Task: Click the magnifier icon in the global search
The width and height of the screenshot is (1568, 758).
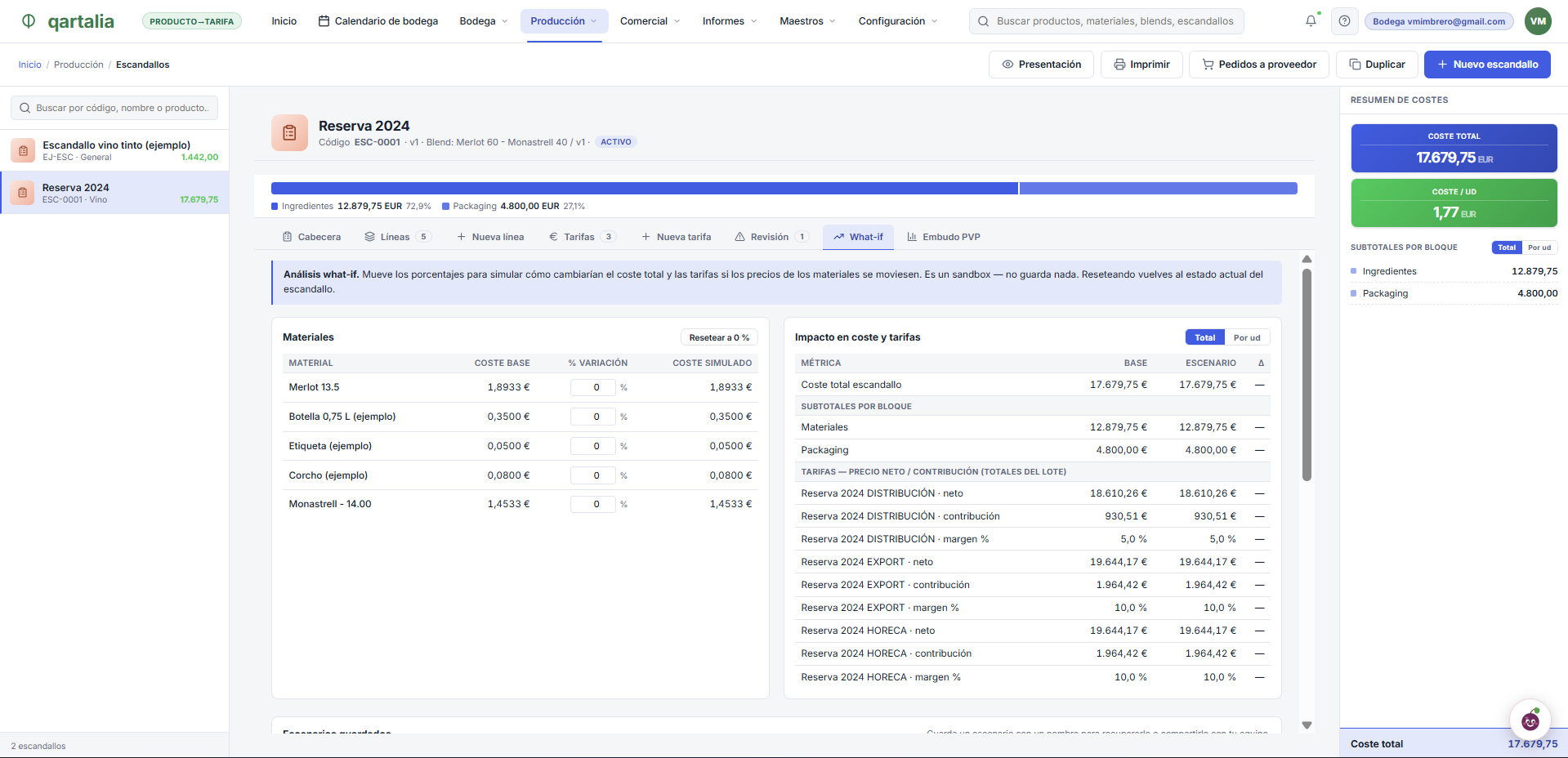Action: tap(983, 21)
